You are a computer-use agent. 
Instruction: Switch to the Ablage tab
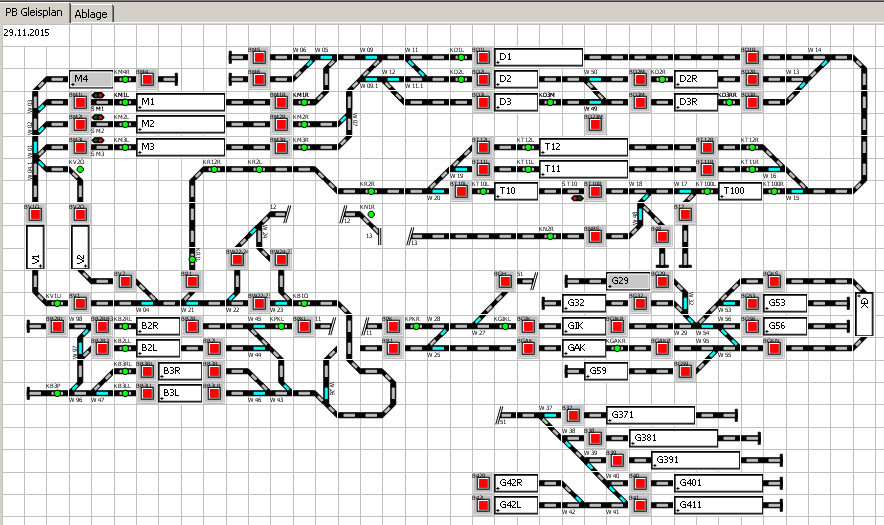pyautogui.click(x=91, y=13)
